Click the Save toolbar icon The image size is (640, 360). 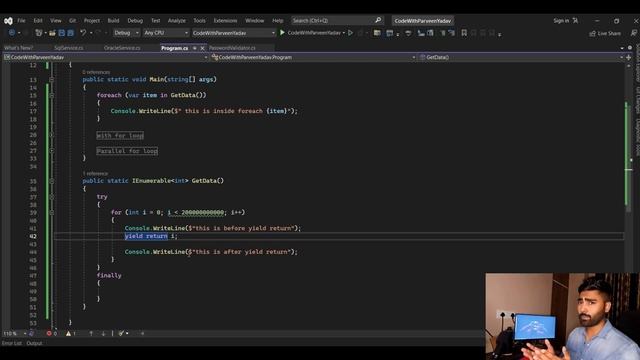(x=62, y=33)
